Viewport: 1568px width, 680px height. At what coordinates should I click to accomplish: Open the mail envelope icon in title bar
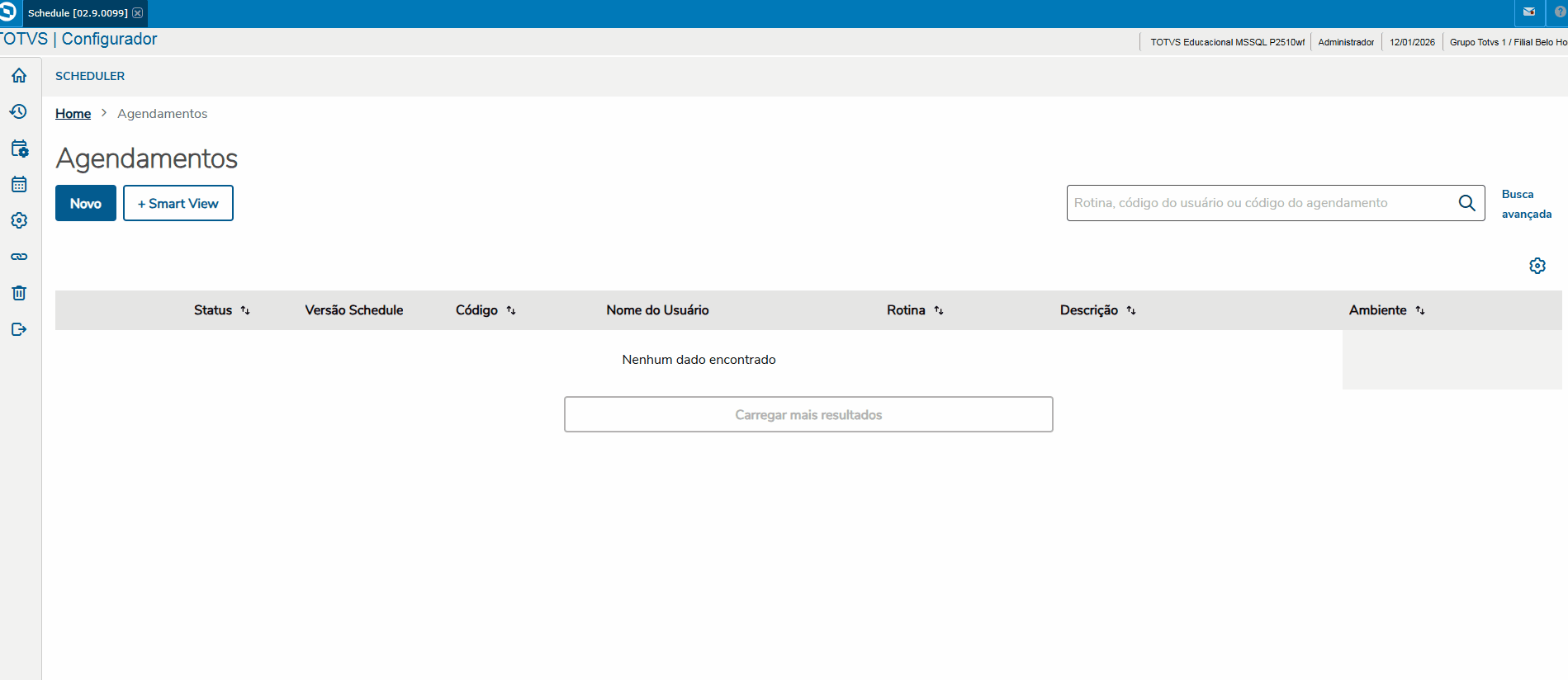pyautogui.click(x=1529, y=12)
